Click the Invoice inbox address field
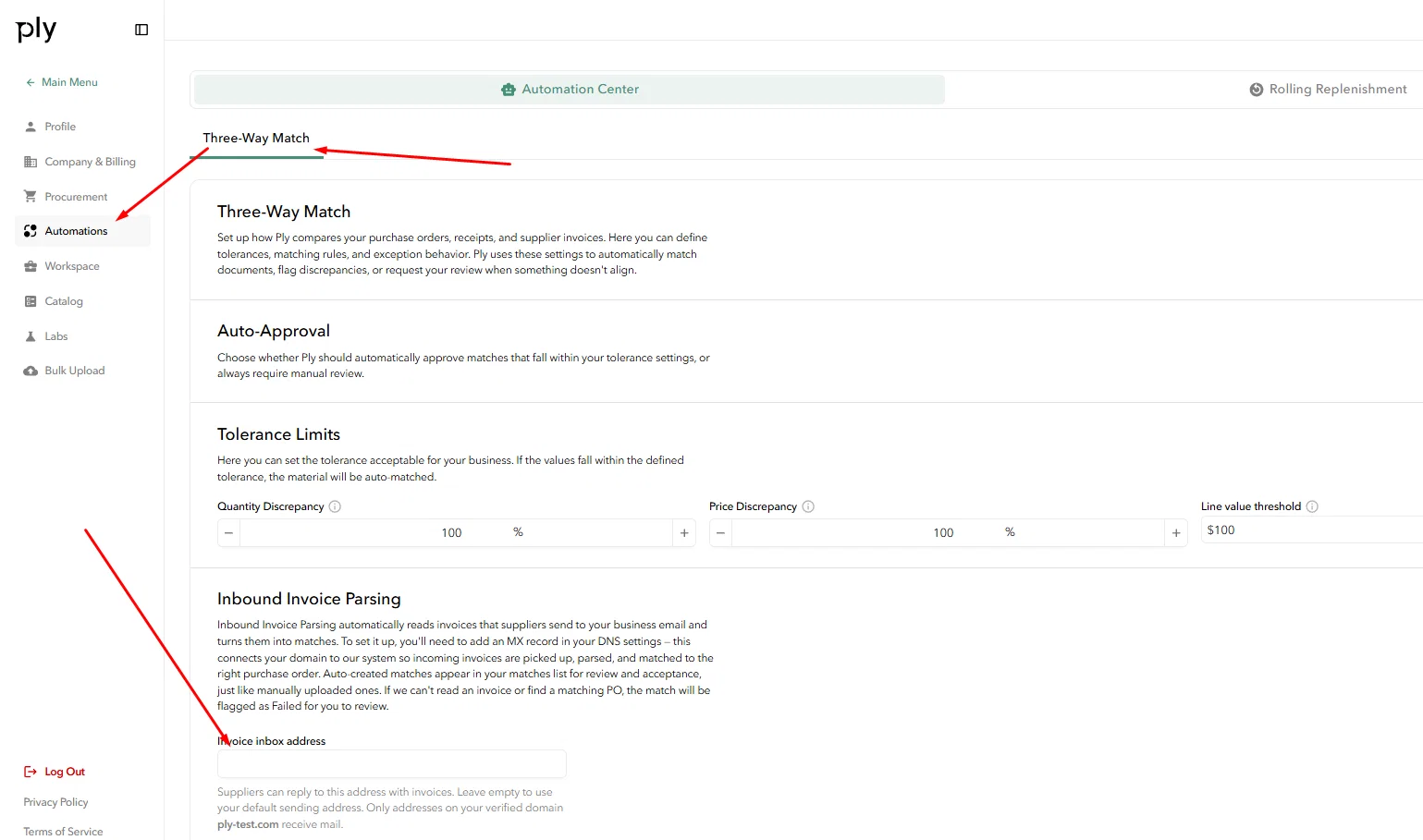 (392, 764)
